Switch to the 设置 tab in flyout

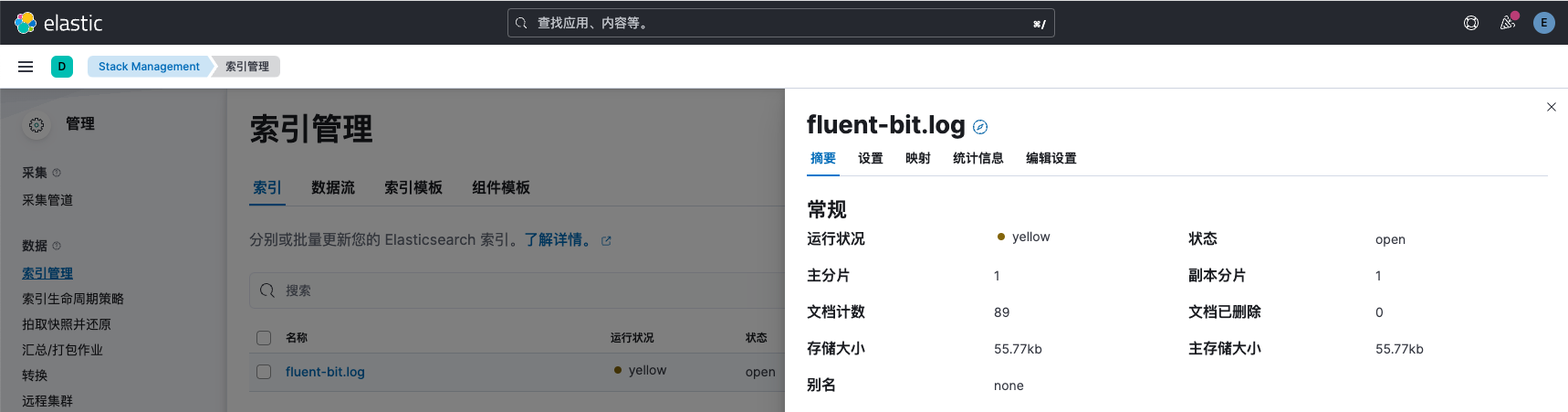(870, 158)
